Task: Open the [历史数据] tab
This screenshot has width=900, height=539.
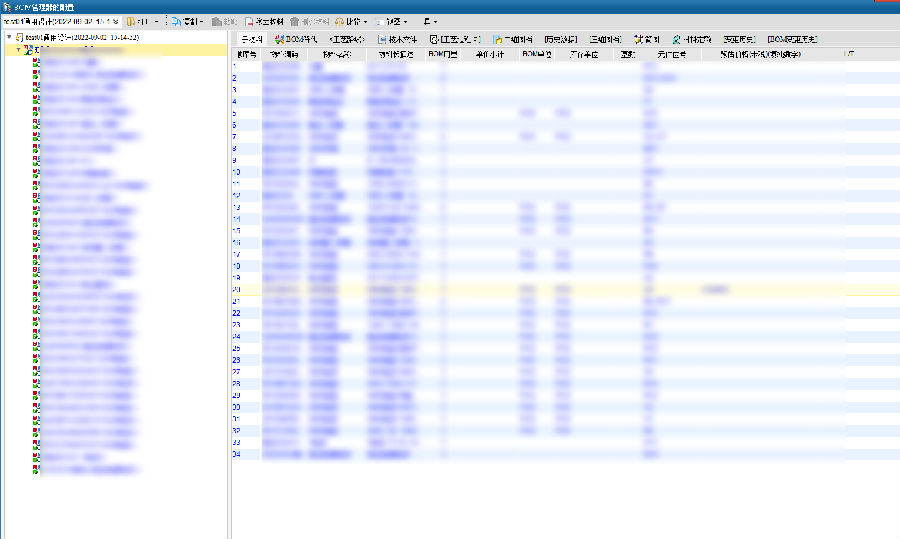Action: click(561, 39)
